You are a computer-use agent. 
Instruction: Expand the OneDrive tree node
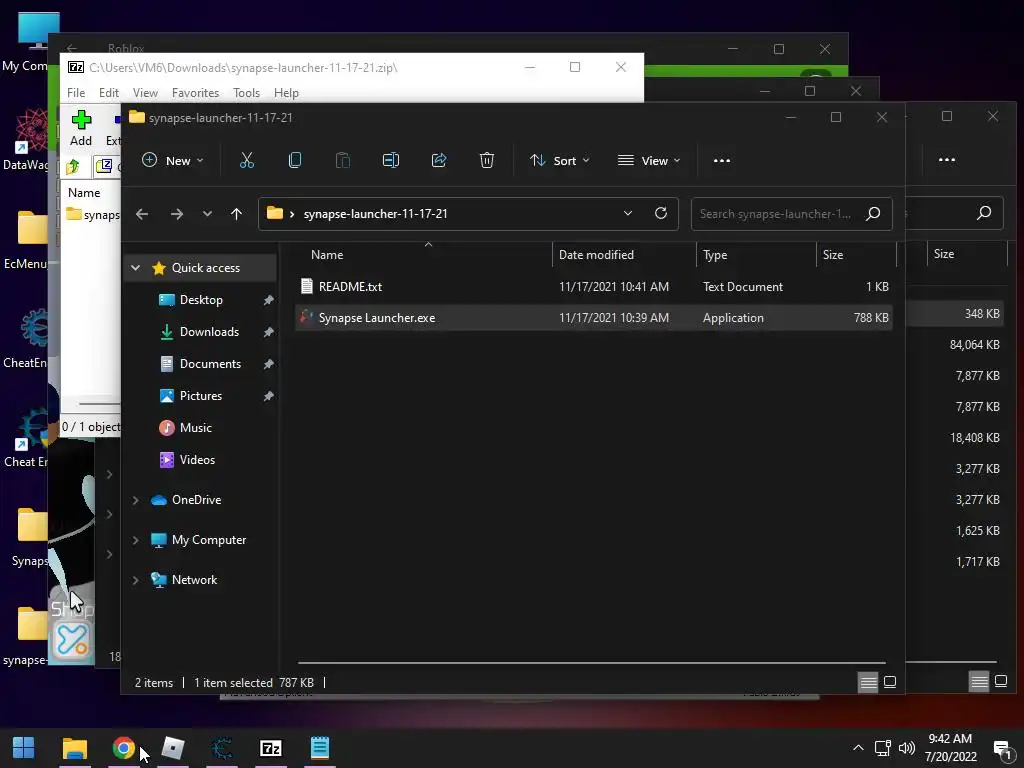(136, 500)
